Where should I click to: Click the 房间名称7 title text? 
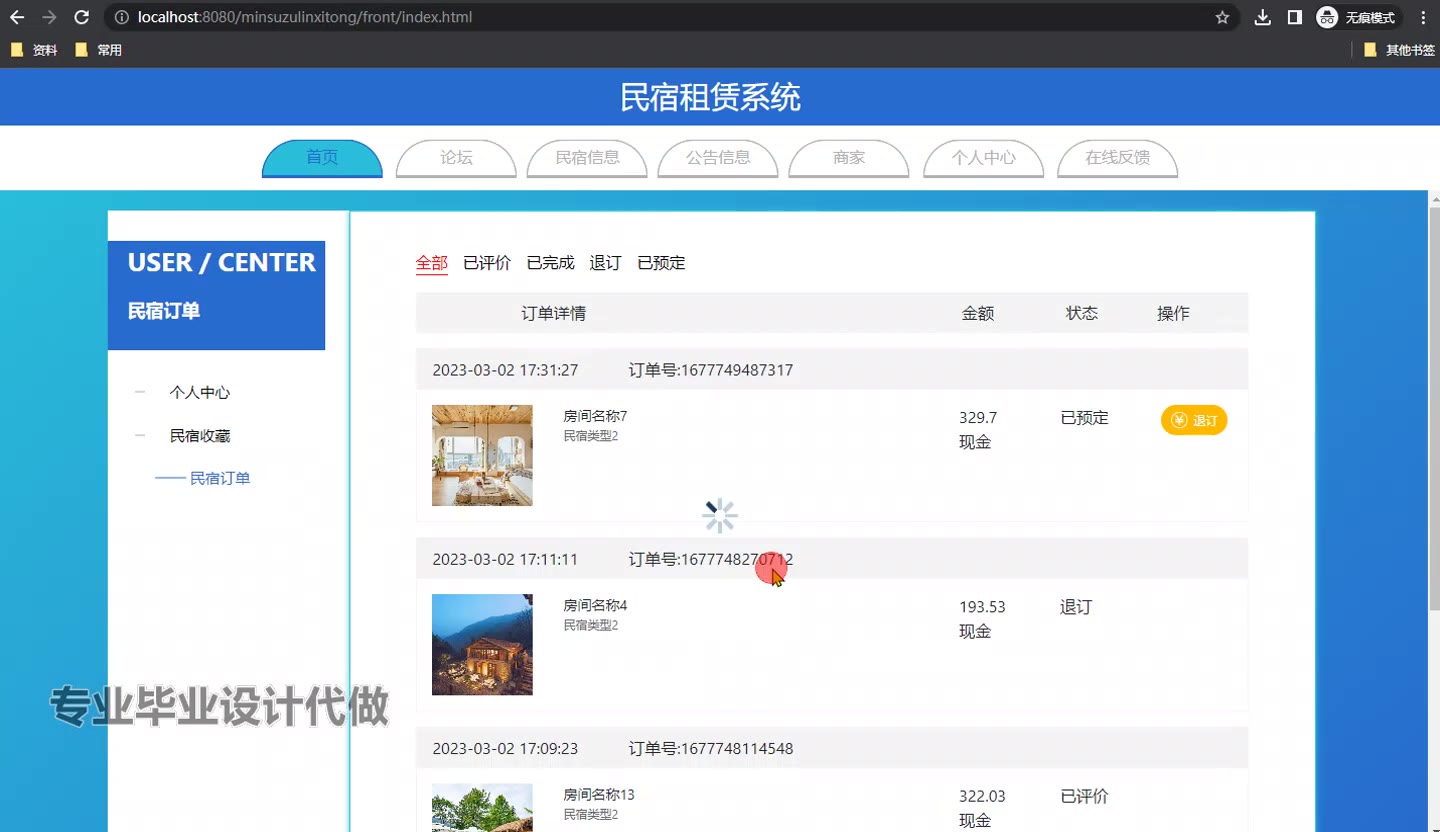pos(595,416)
